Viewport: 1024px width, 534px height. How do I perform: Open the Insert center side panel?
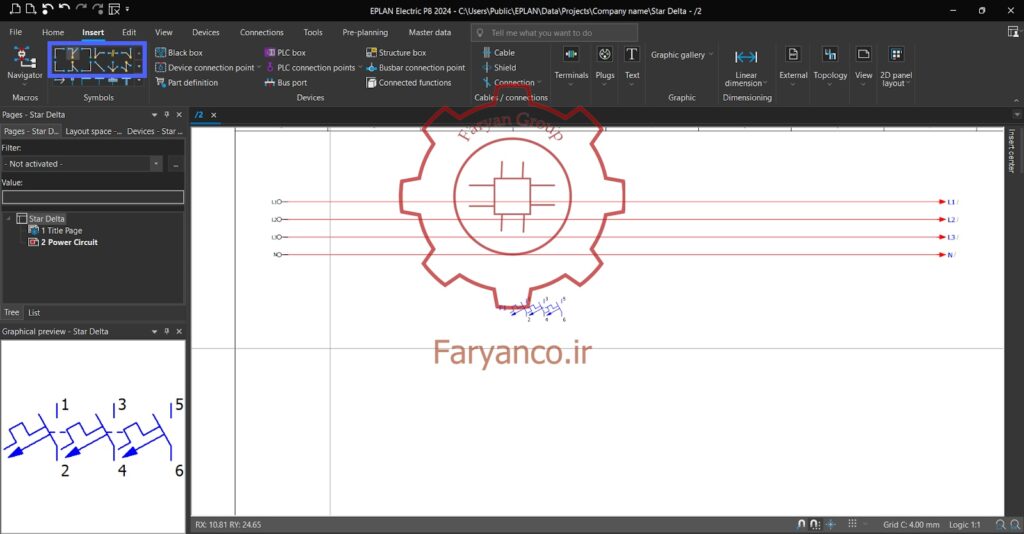(x=1012, y=150)
